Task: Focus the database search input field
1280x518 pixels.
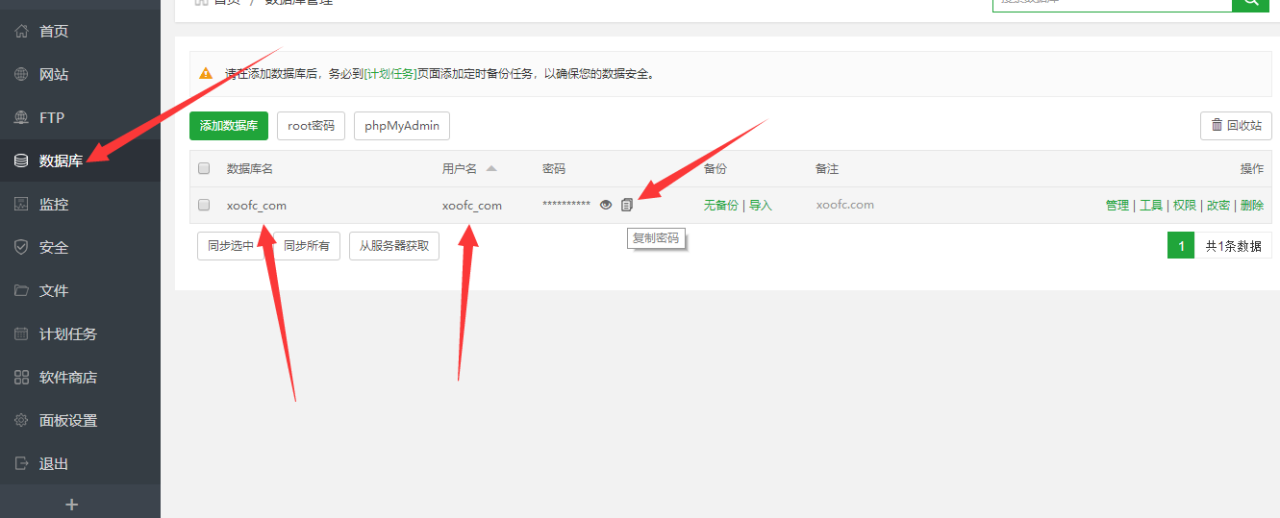Action: [x=1112, y=5]
